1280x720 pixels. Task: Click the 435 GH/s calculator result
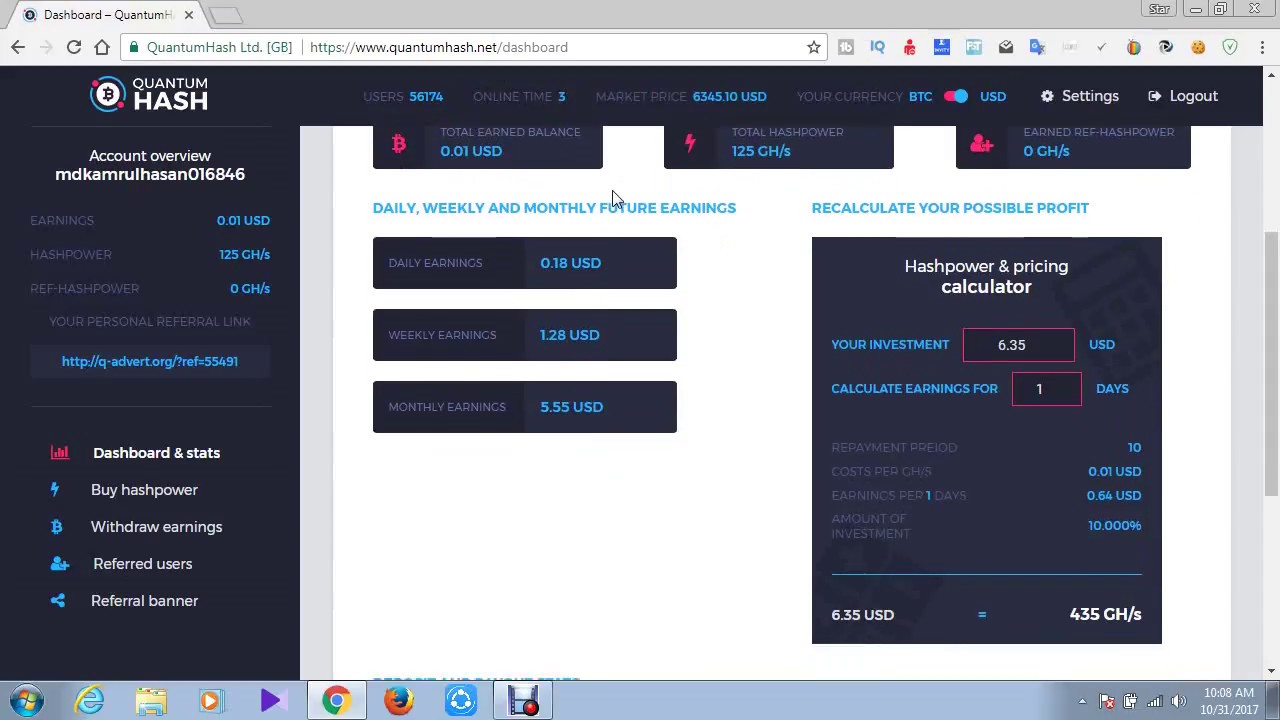[1105, 614]
